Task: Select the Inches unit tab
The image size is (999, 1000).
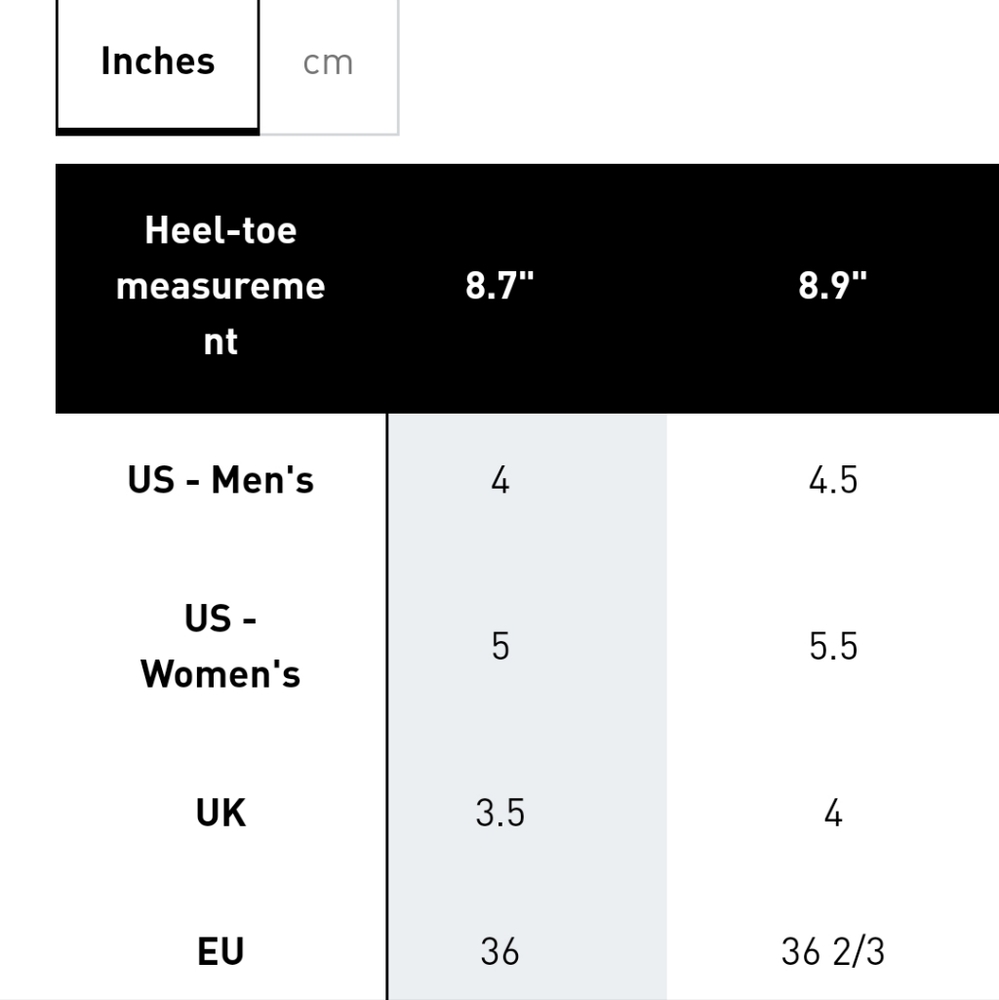Action: coord(158,62)
